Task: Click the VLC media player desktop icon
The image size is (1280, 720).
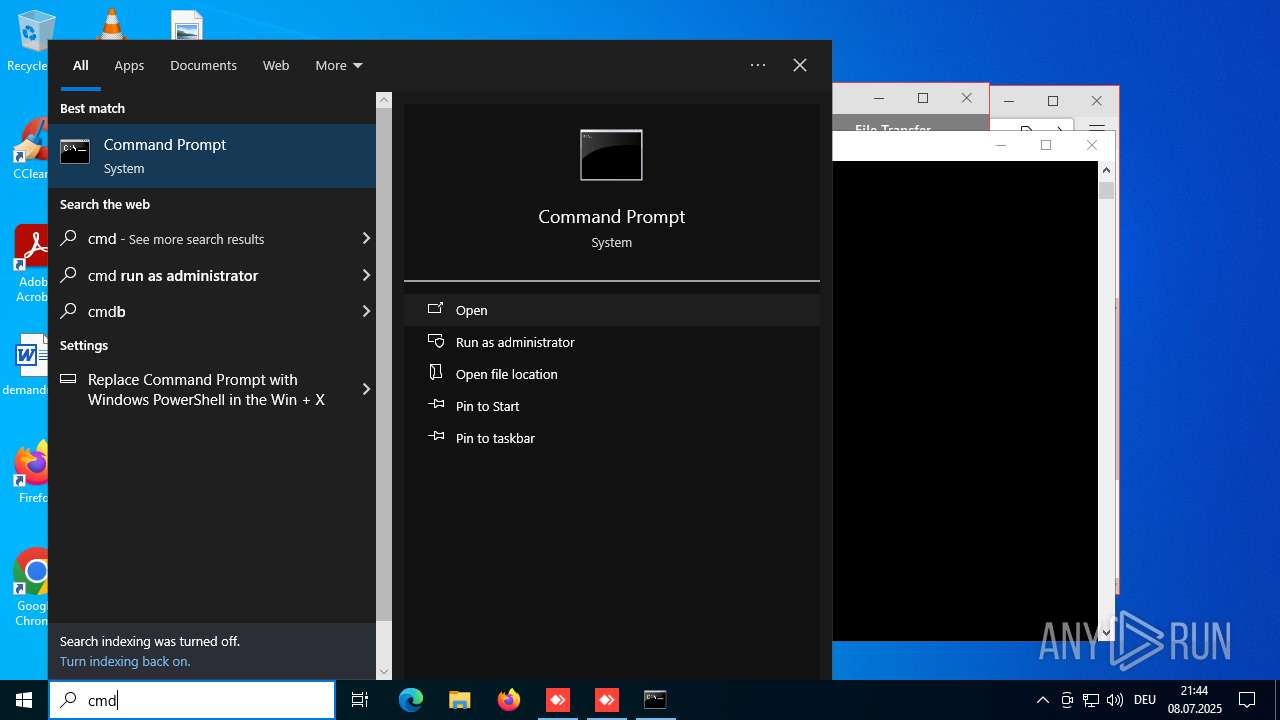Action: [111, 24]
